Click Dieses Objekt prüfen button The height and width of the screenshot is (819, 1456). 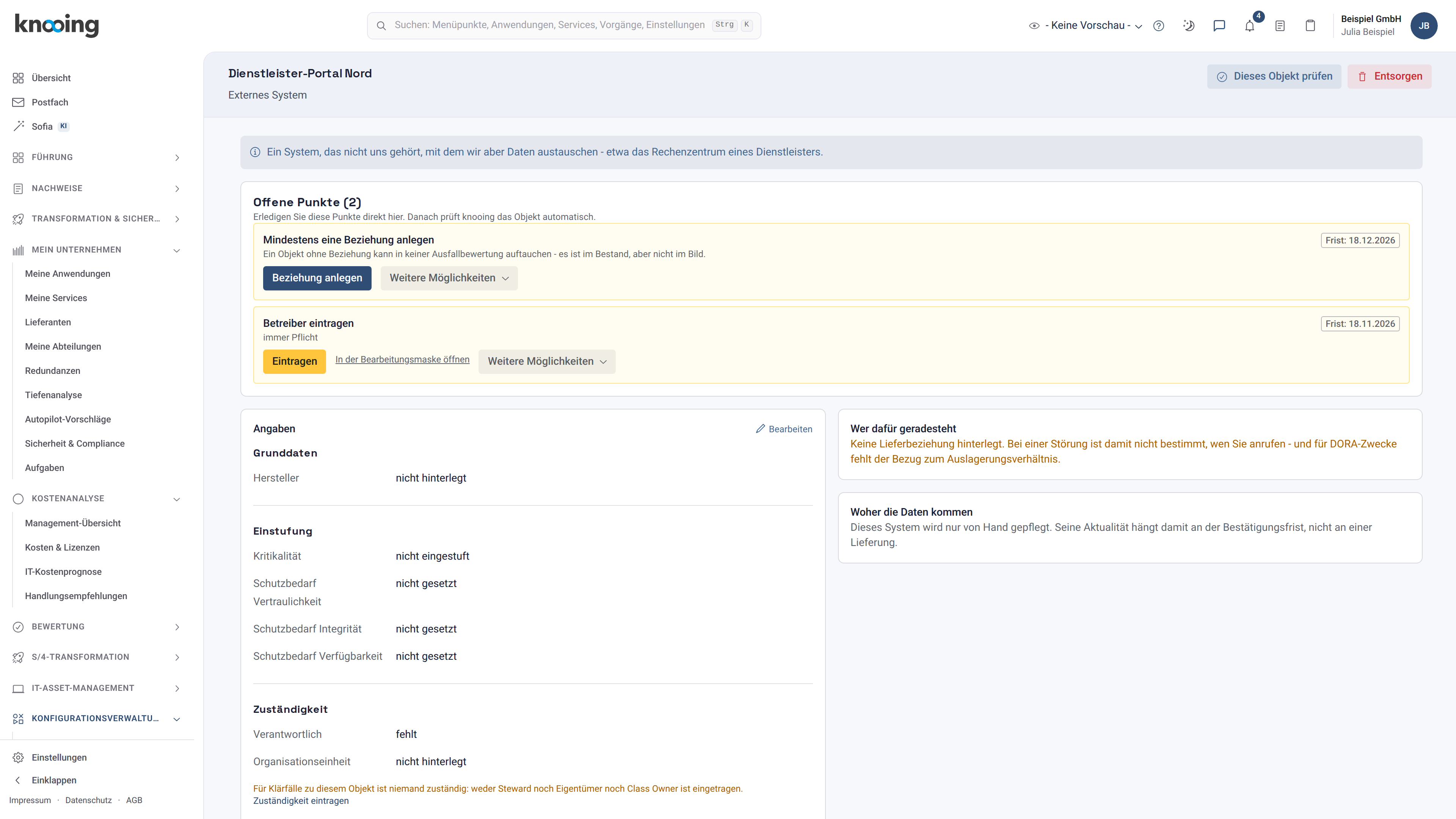coord(1274,76)
